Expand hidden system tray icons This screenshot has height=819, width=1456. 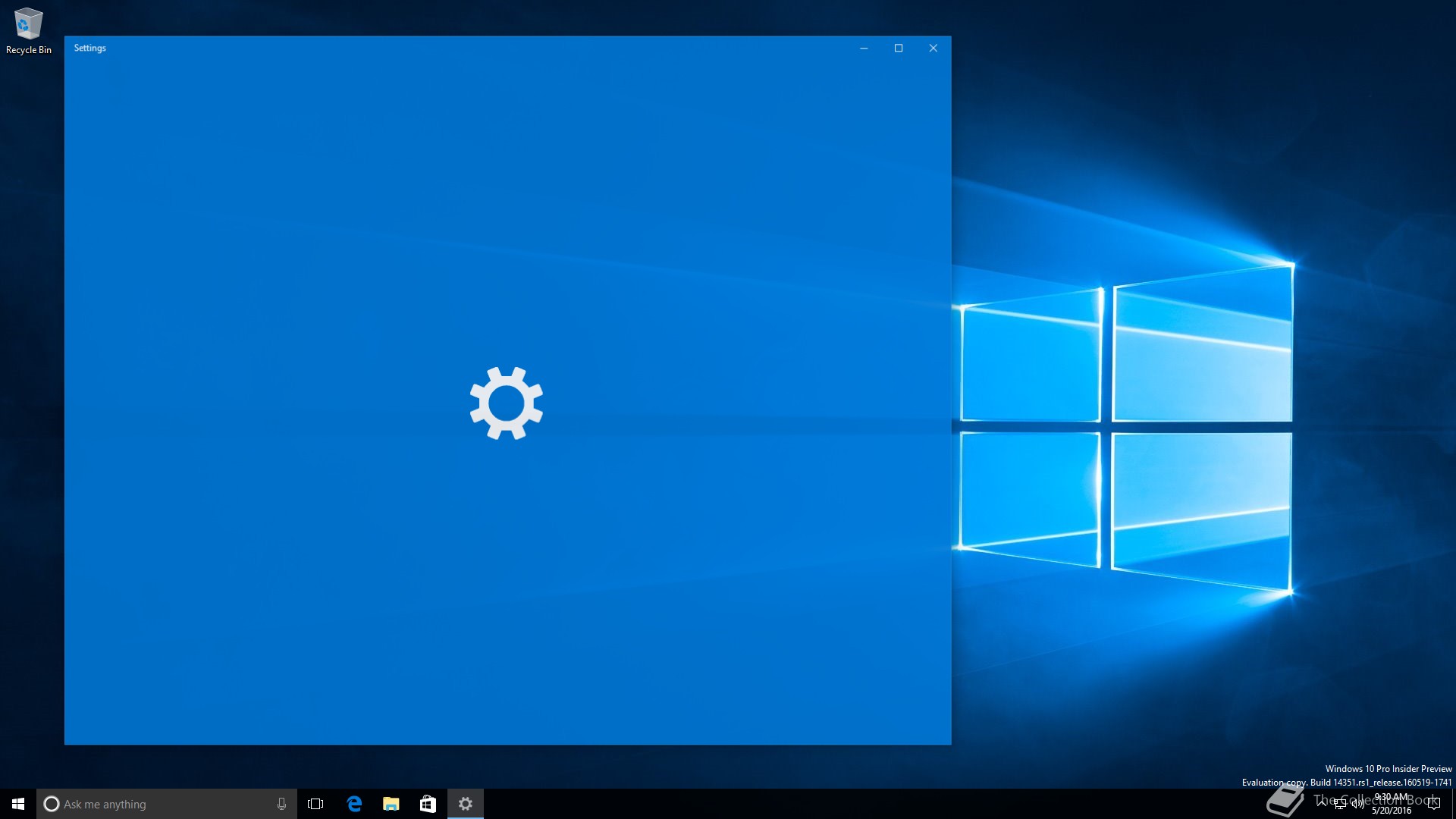(x=1322, y=802)
